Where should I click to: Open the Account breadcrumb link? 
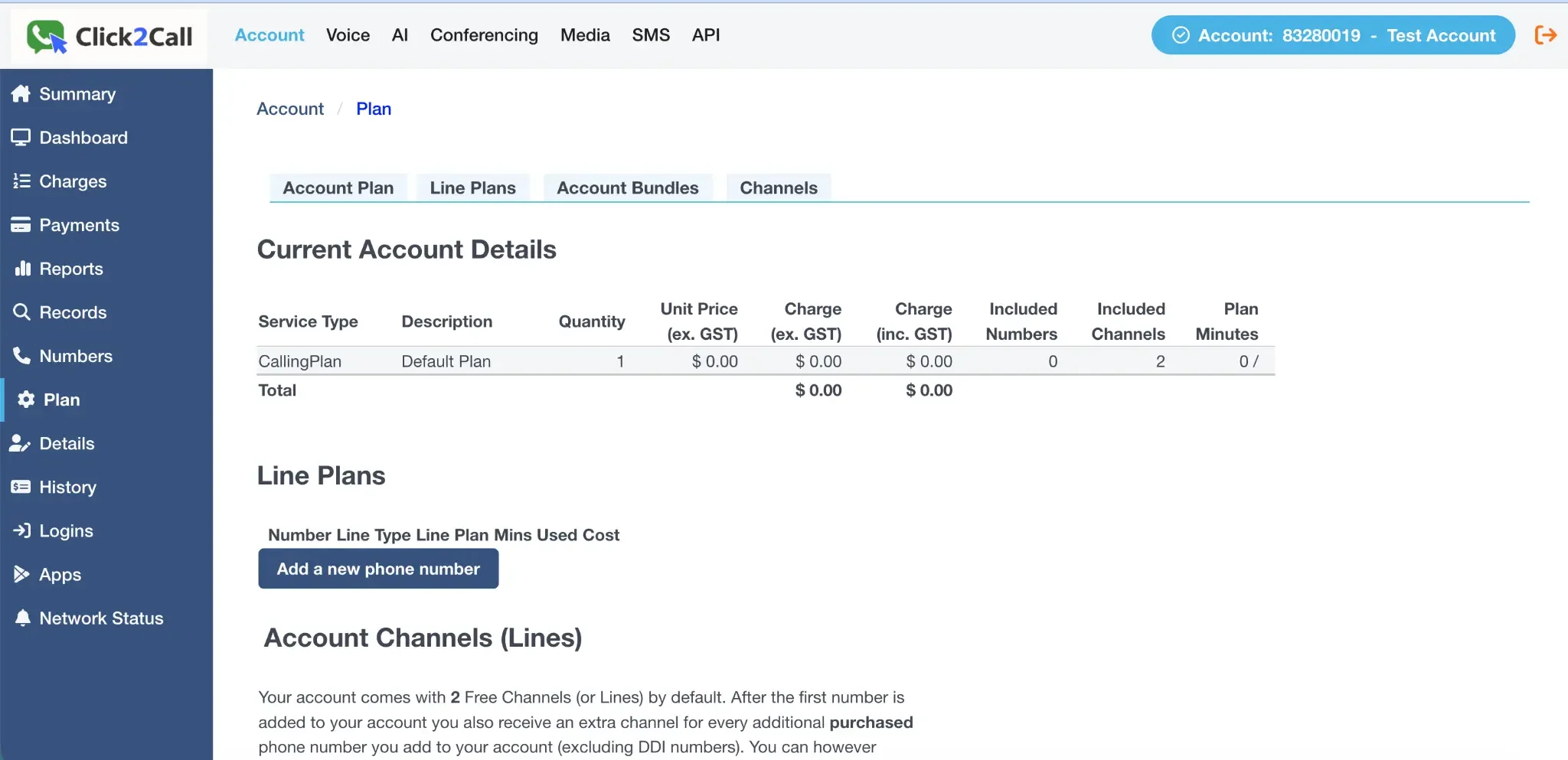coord(290,108)
